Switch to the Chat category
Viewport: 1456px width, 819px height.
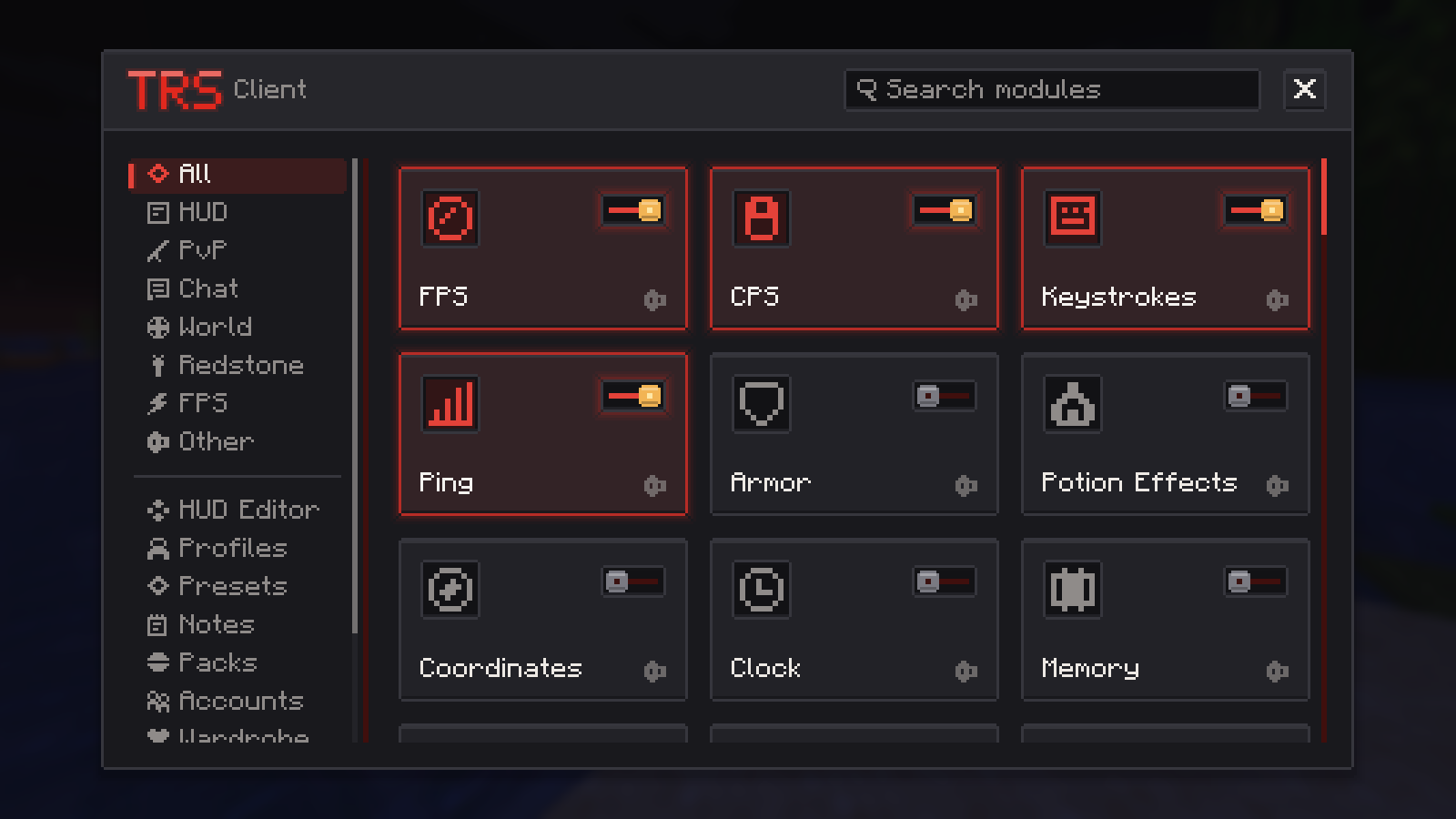pos(238,288)
